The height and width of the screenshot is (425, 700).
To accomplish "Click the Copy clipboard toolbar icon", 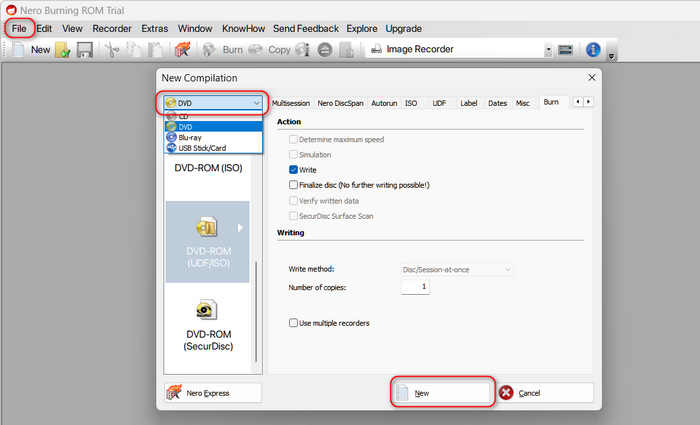I will point(133,50).
